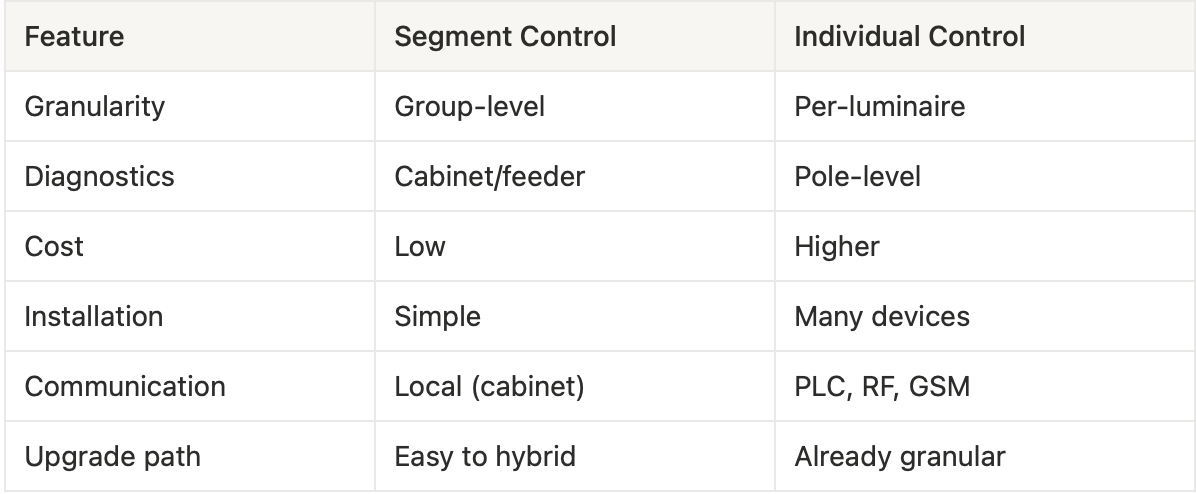Select the Segment Control column header
Viewport: 1196px width, 494px height.
(x=505, y=37)
